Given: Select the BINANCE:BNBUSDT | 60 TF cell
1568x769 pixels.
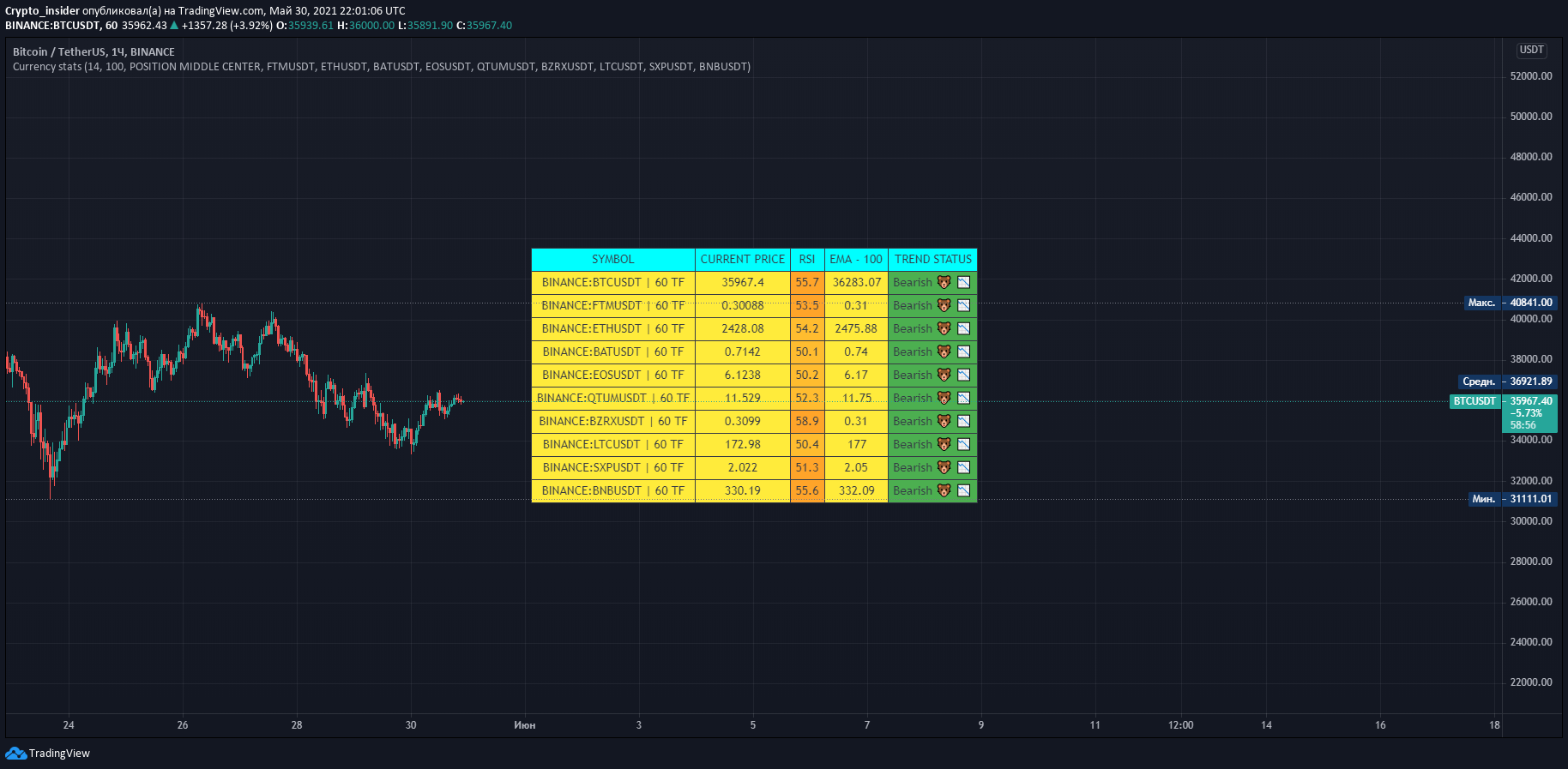Looking at the screenshot, I should click(613, 490).
